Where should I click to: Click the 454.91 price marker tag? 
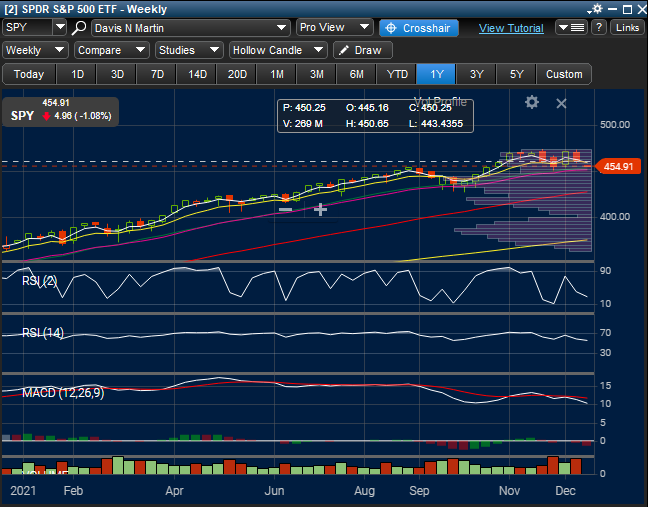618,167
